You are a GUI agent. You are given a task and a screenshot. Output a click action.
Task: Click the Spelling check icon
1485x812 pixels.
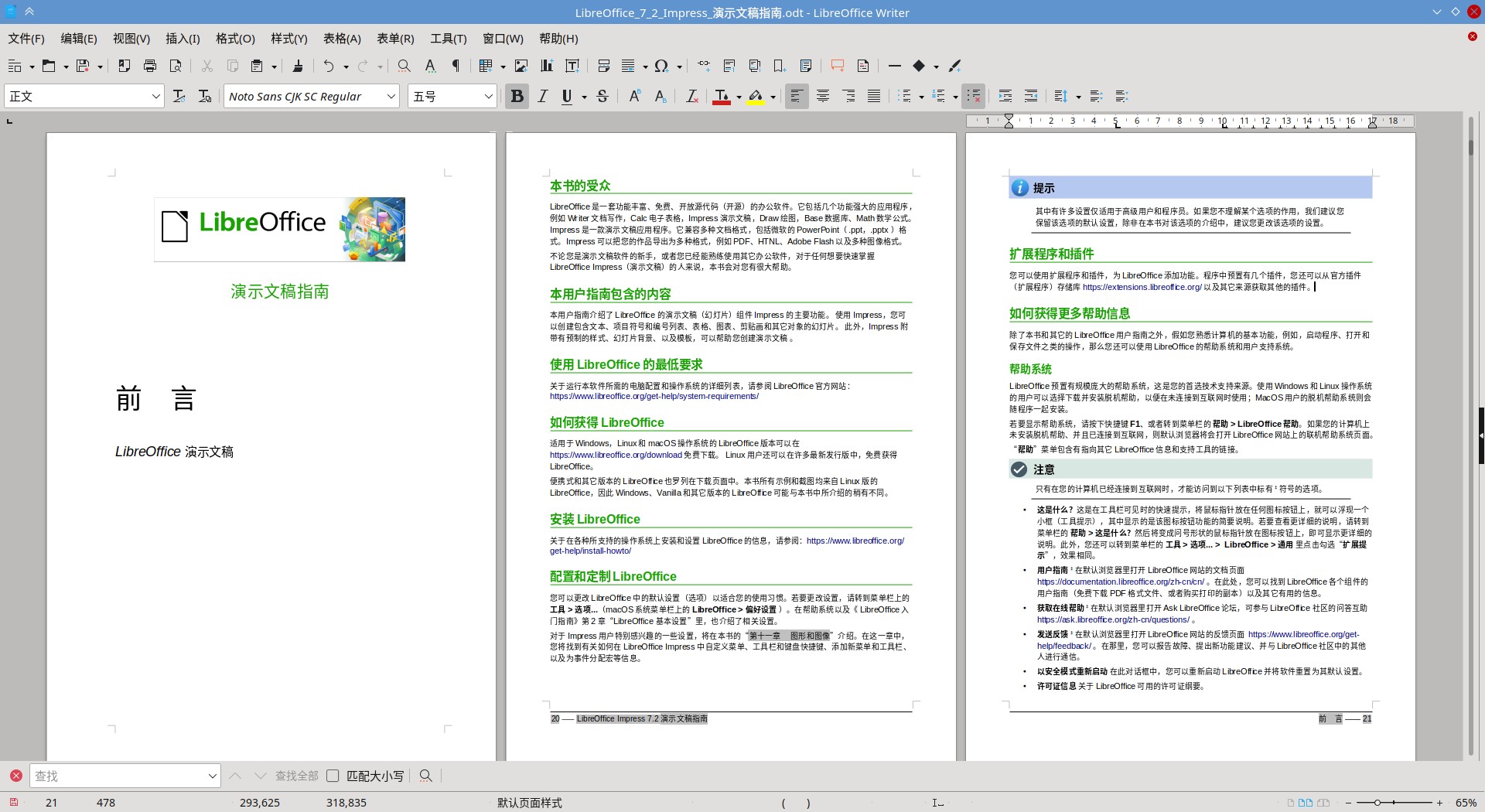click(x=430, y=66)
